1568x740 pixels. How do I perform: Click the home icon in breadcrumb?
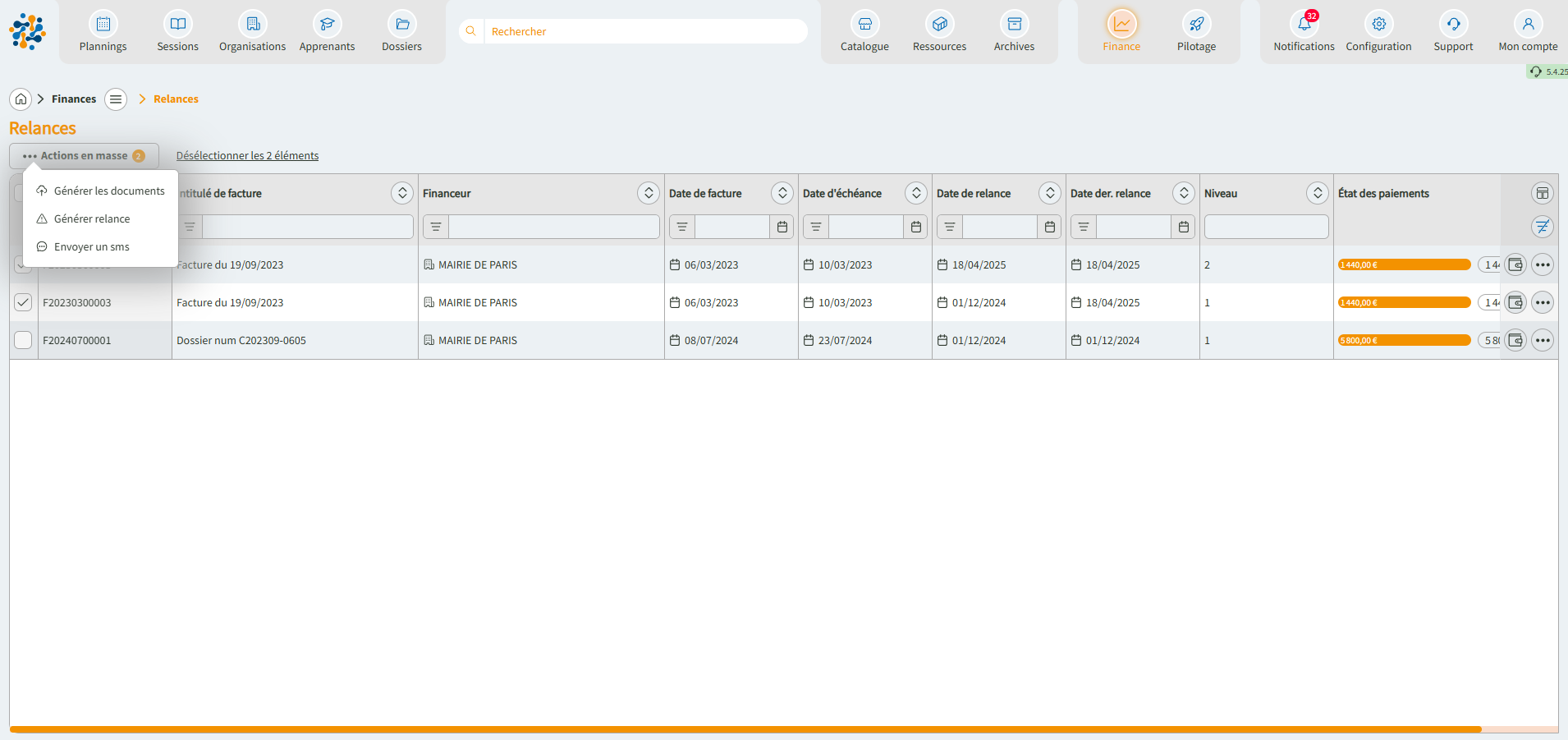21,99
